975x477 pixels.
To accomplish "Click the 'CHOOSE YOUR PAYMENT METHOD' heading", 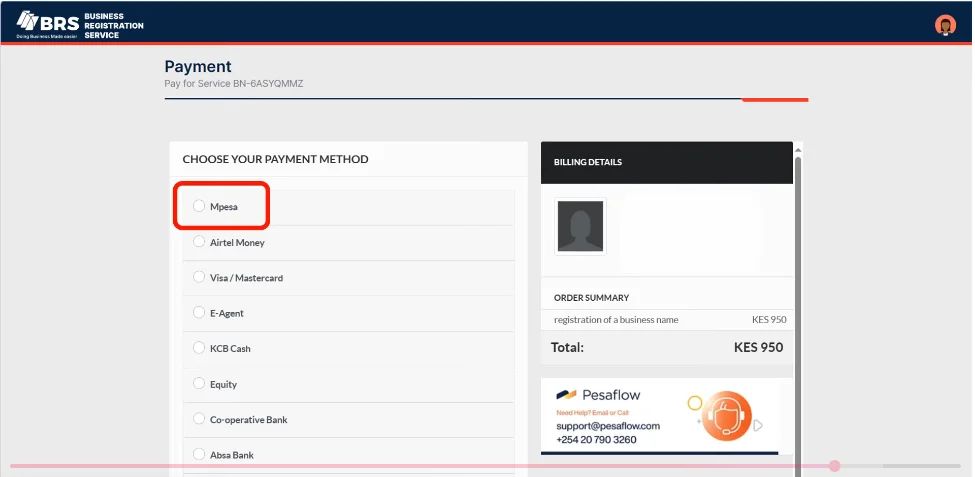I will pos(275,159).
